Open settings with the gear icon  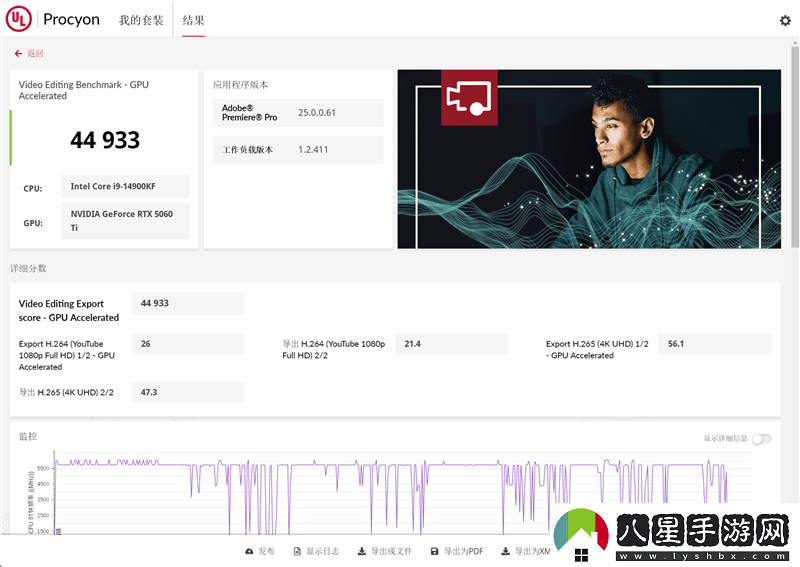[x=785, y=20]
